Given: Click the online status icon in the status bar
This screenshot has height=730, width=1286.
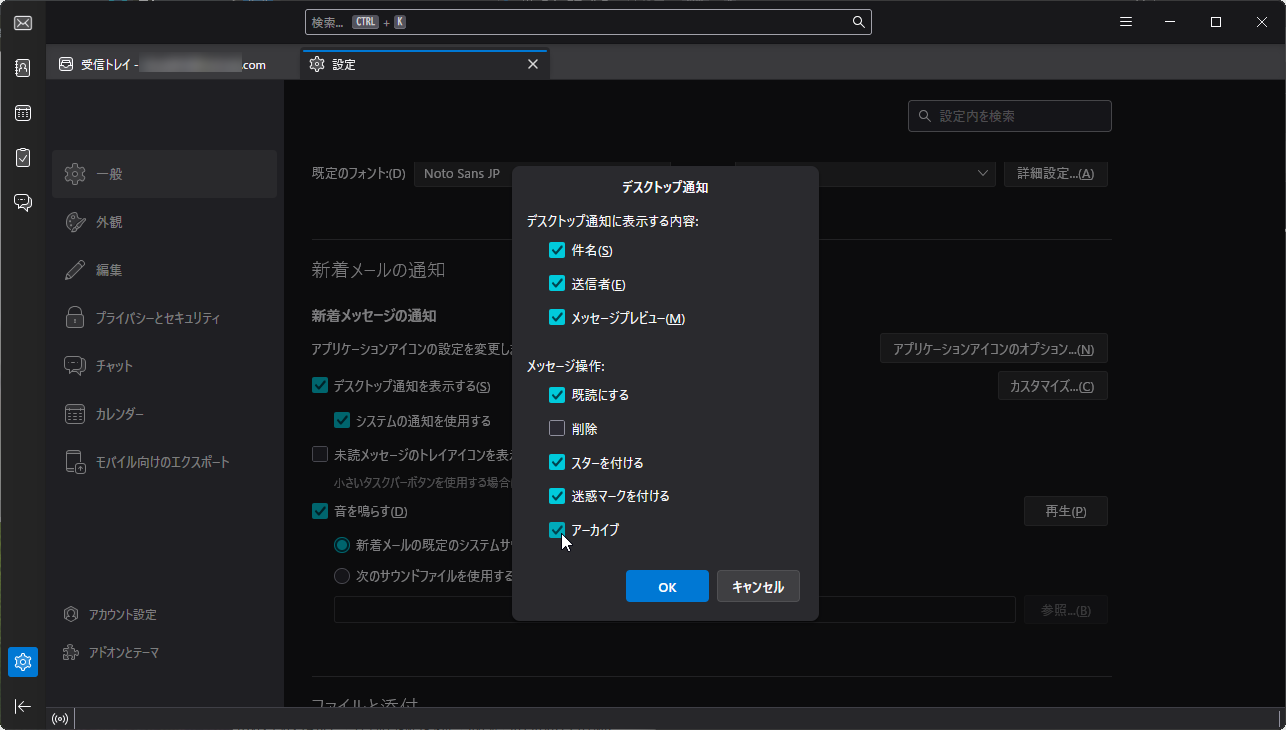Looking at the screenshot, I should pyautogui.click(x=60, y=718).
